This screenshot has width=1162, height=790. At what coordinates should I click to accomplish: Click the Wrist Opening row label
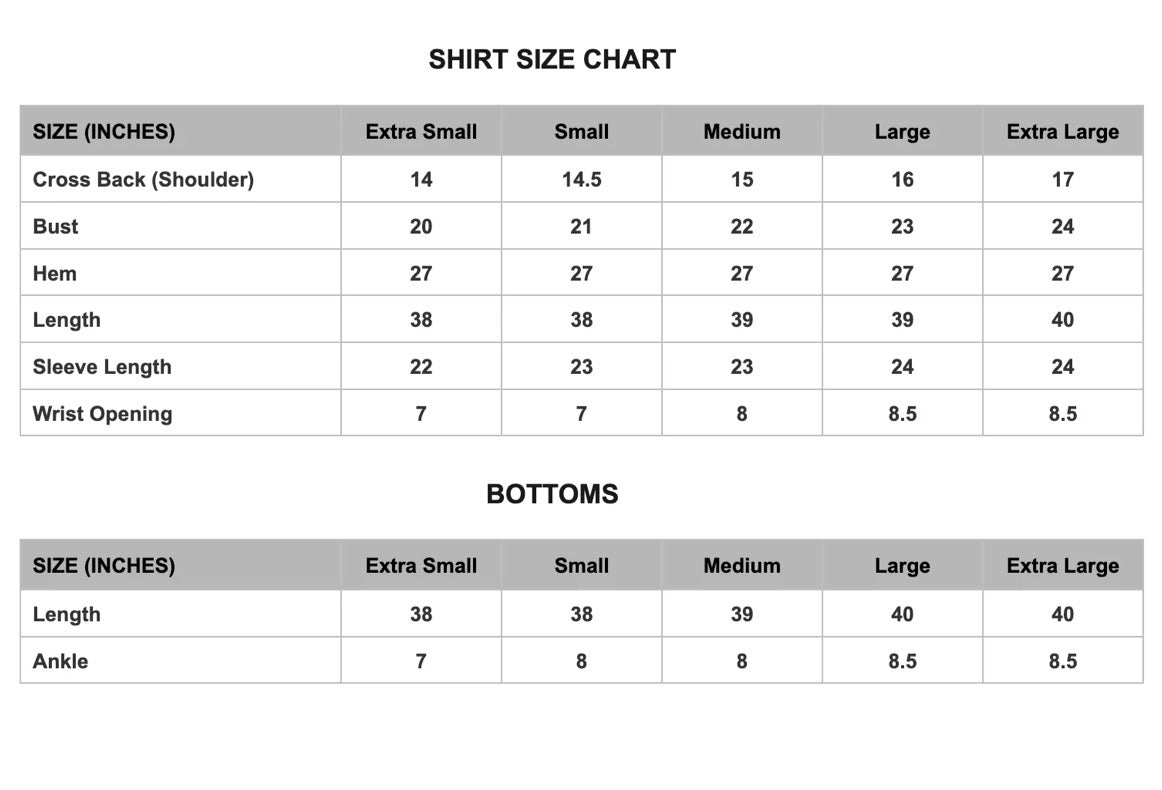click(x=102, y=414)
